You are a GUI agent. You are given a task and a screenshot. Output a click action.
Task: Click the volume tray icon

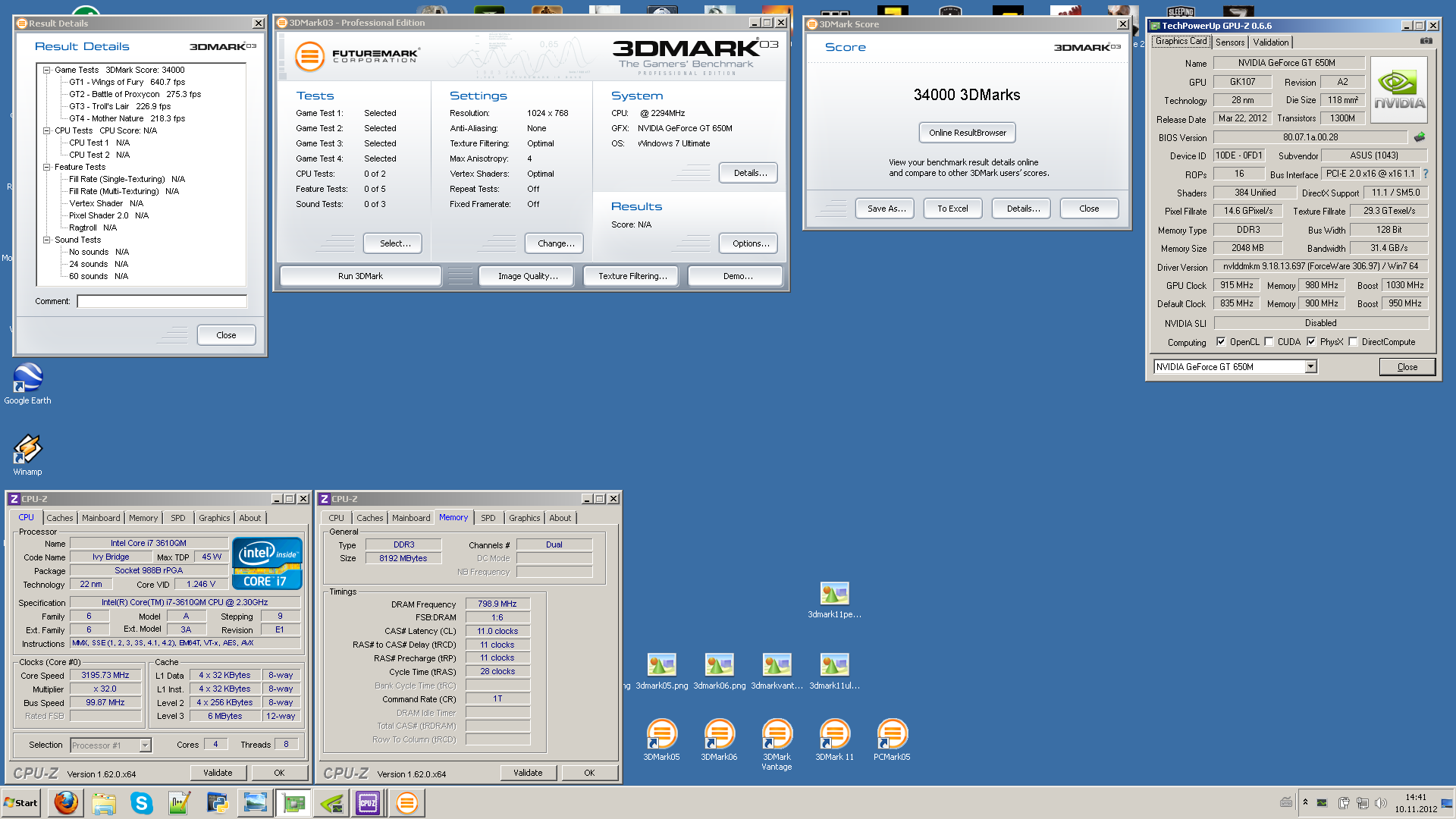[1380, 802]
